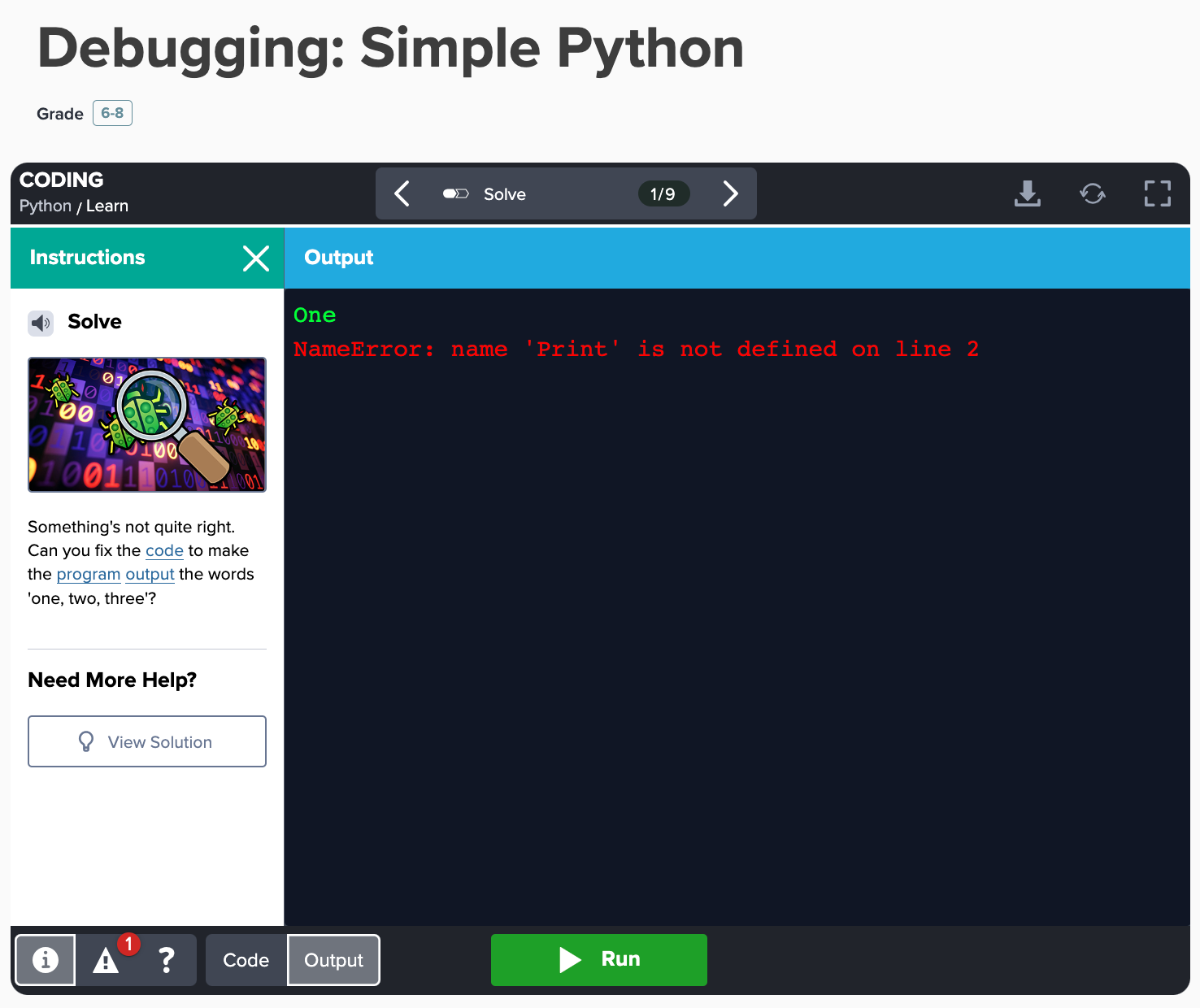
Task: Enter fullscreen mode icon
Action: 1158,193
